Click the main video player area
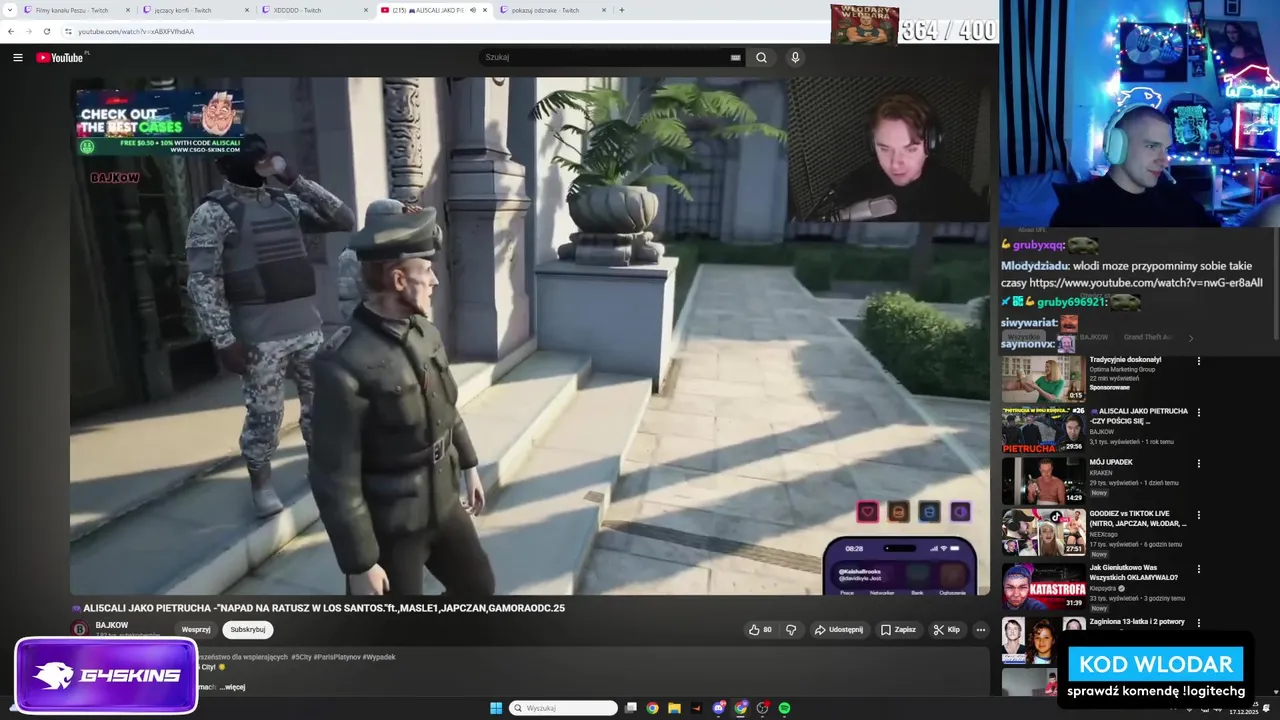Image resolution: width=1280 pixels, height=720 pixels. [530, 336]
